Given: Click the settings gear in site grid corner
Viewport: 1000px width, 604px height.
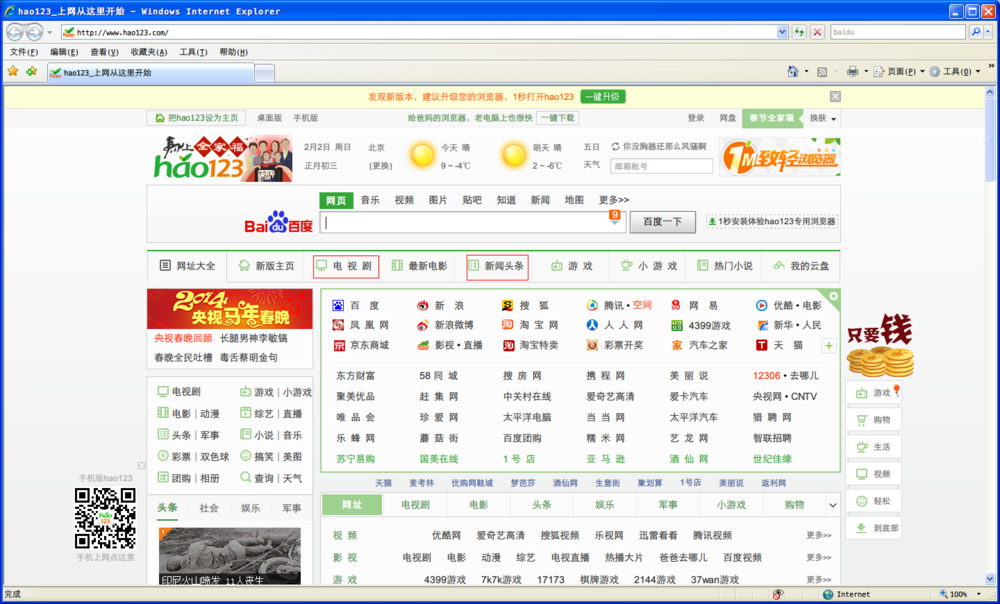Looking at the screenshot, I should point(833,297).
